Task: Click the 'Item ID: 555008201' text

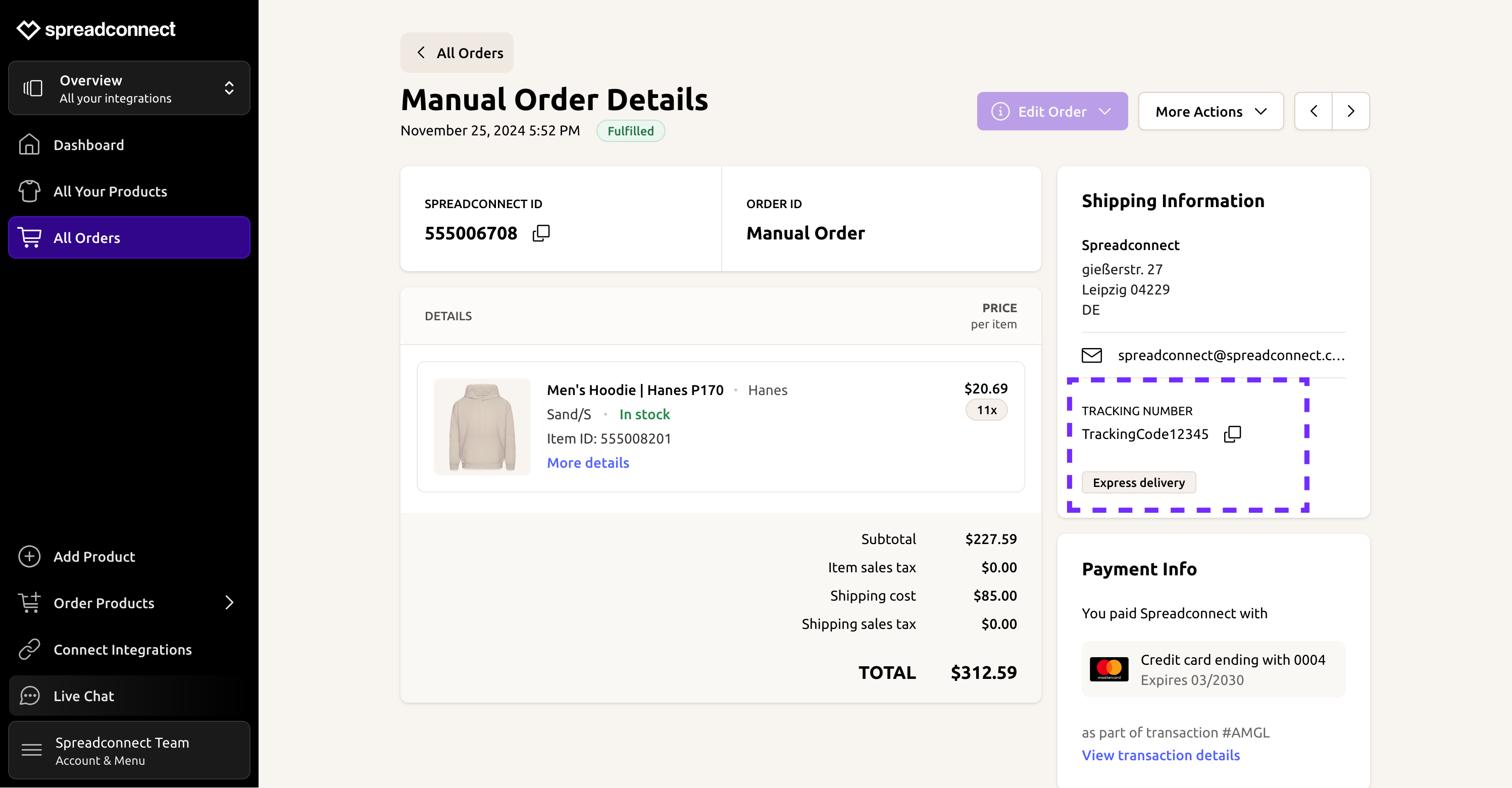Action: 609,438
